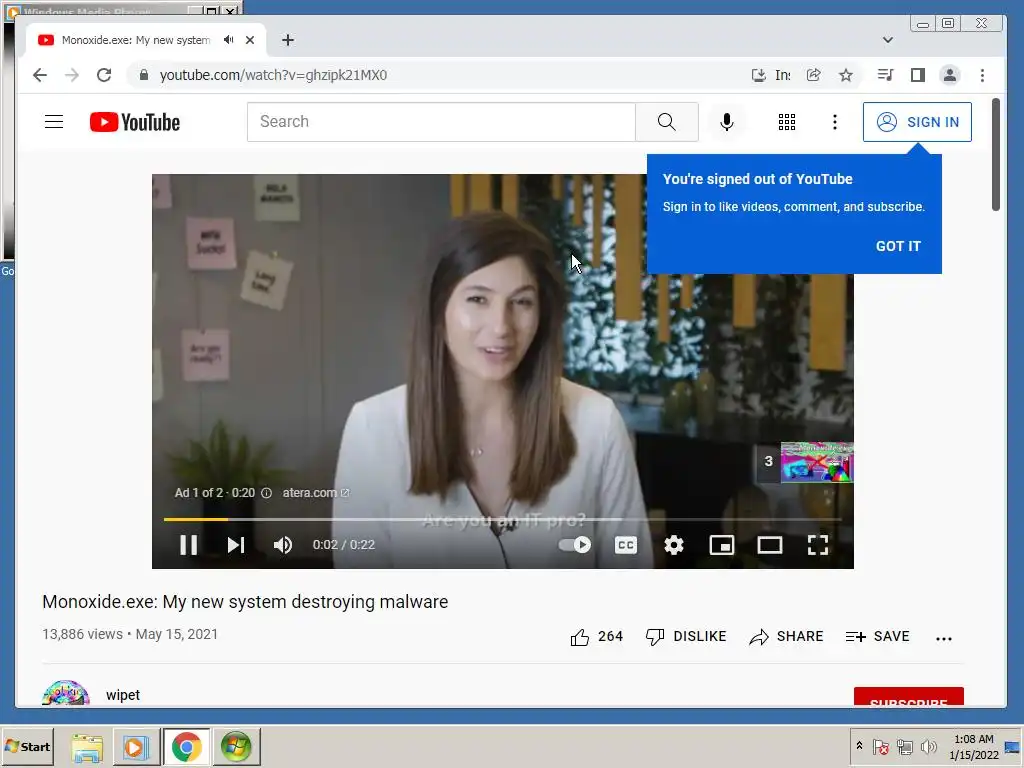
Task: Enter full screen mode
Action: coord(818,545)
